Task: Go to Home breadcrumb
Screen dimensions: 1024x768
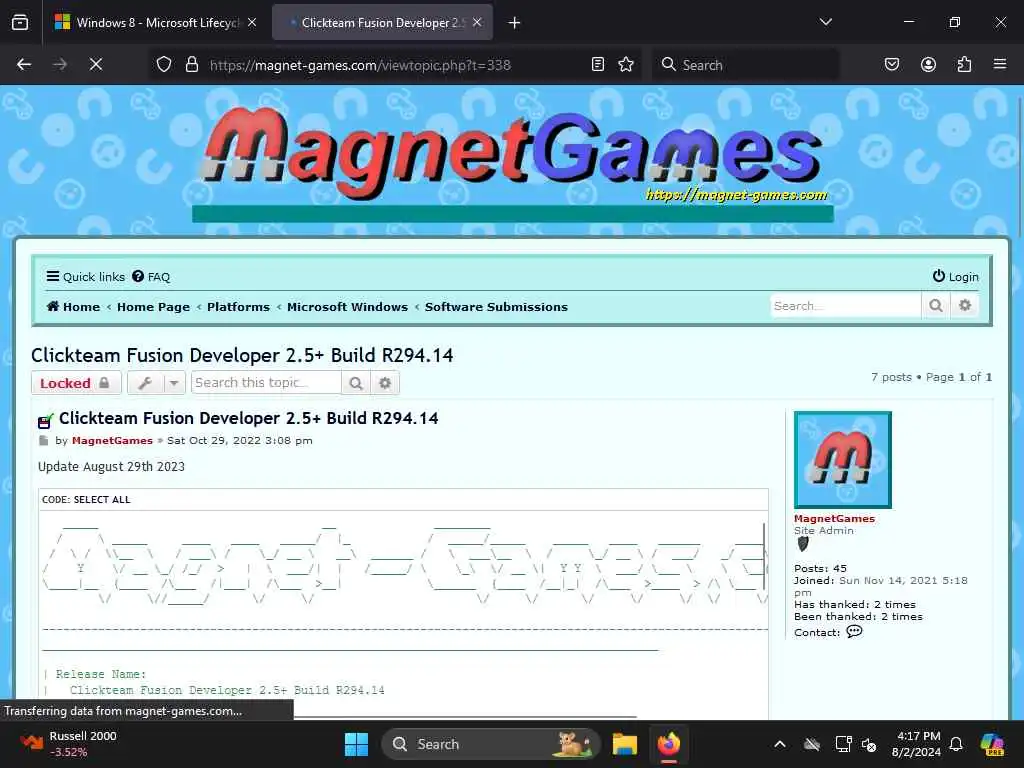Action: [73, 307]
